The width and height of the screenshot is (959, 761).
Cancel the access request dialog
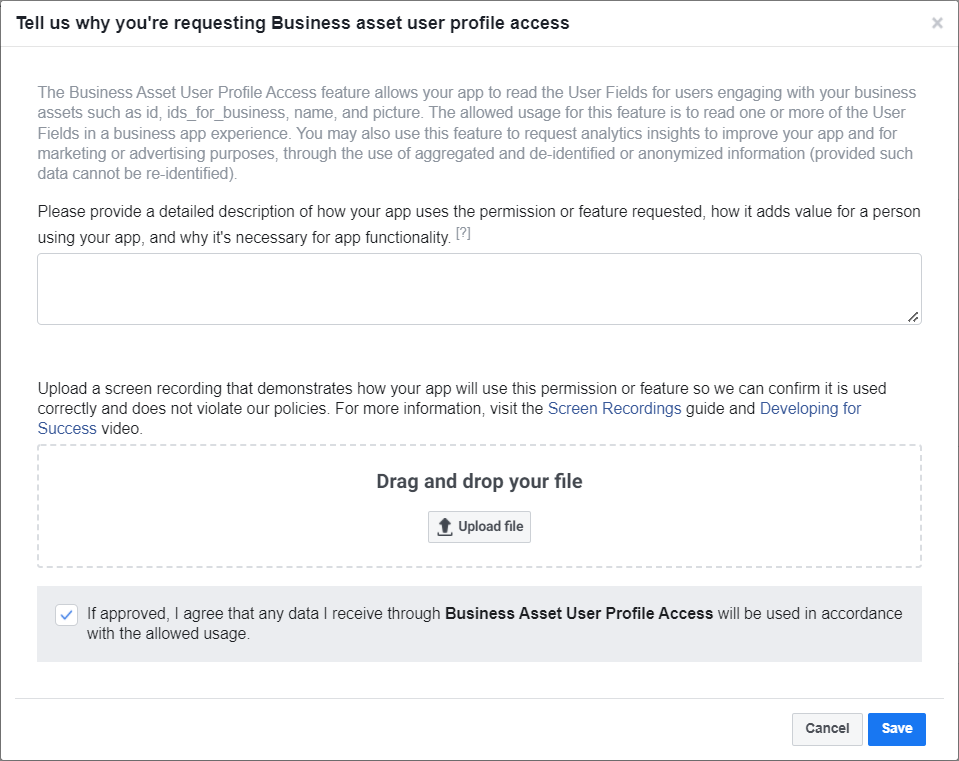826,729
